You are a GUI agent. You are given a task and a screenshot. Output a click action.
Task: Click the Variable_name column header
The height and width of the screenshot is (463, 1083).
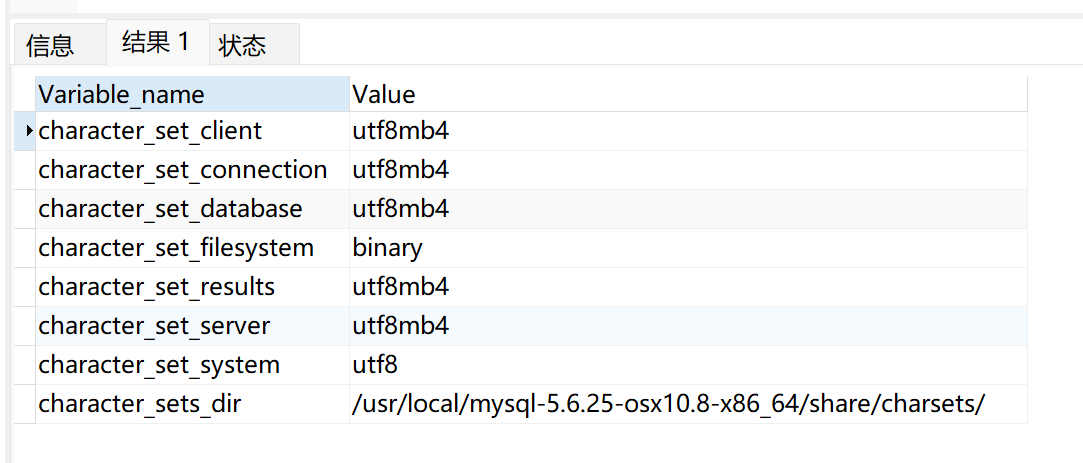(x=120, y=95)
